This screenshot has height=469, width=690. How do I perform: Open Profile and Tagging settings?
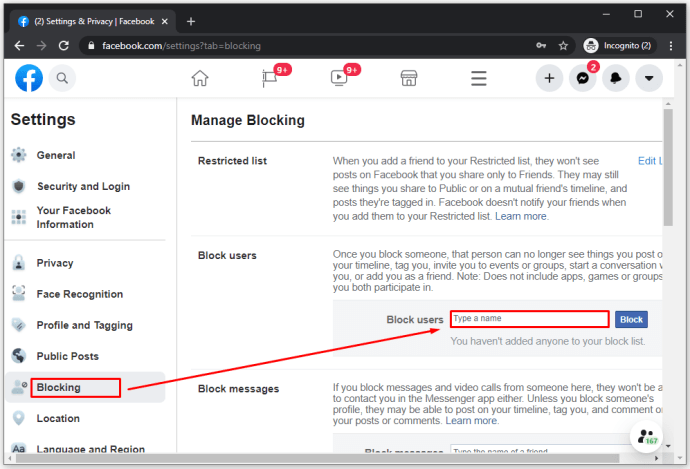(x=84, y=325)
